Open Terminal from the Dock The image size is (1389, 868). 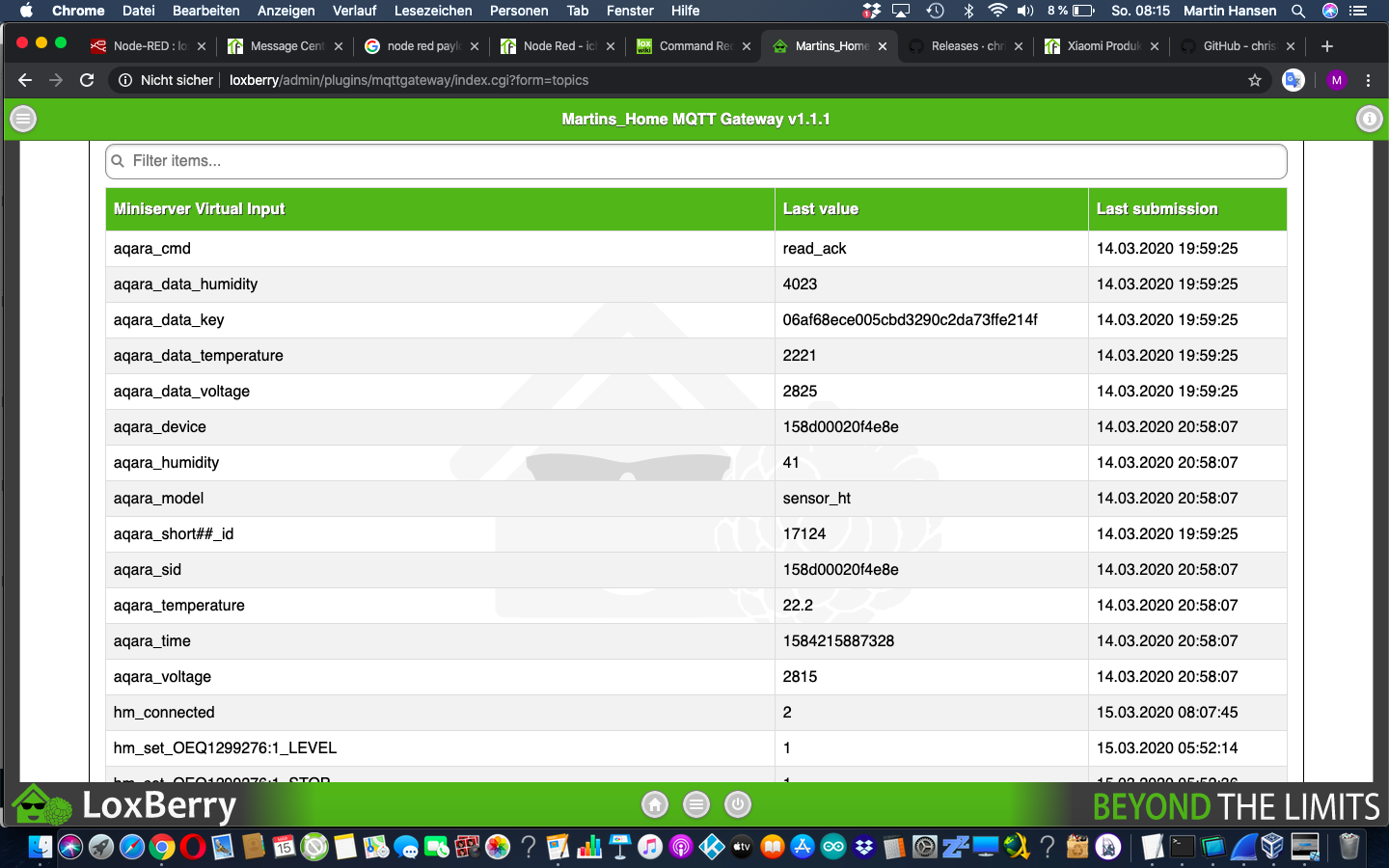coord(1183,847)
